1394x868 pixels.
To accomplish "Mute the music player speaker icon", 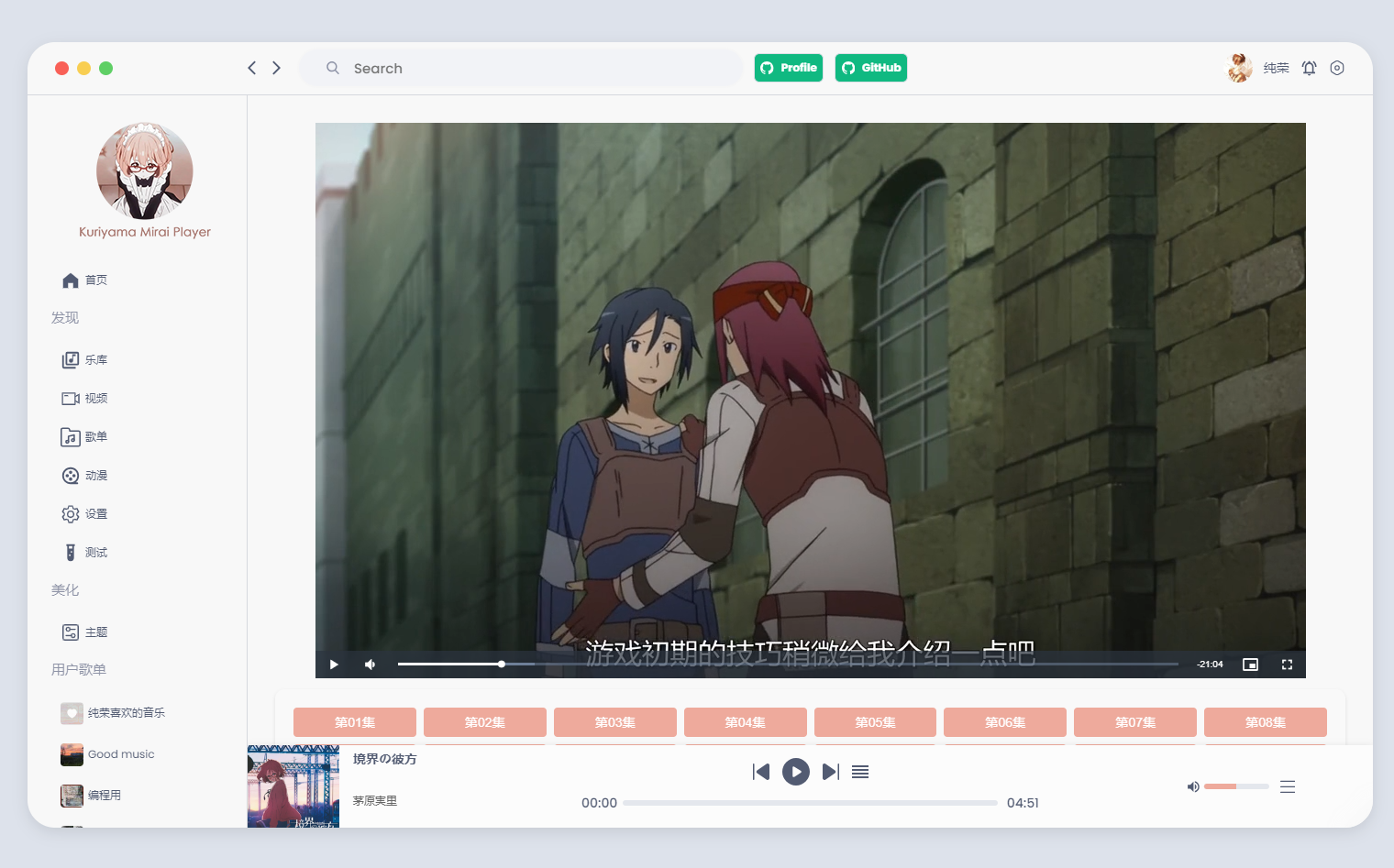I will pyautogui.click(x=1193, y=786).
